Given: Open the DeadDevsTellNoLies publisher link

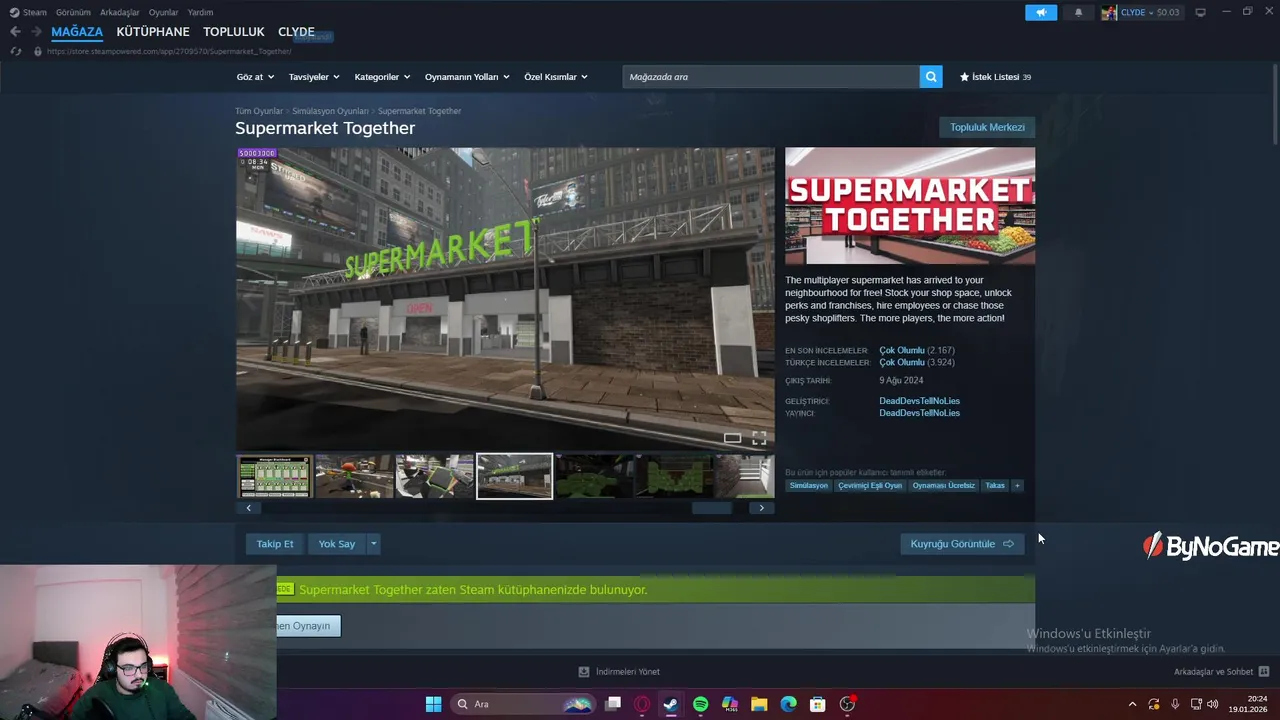Looking at the screenshot, I should coord(919,413).
